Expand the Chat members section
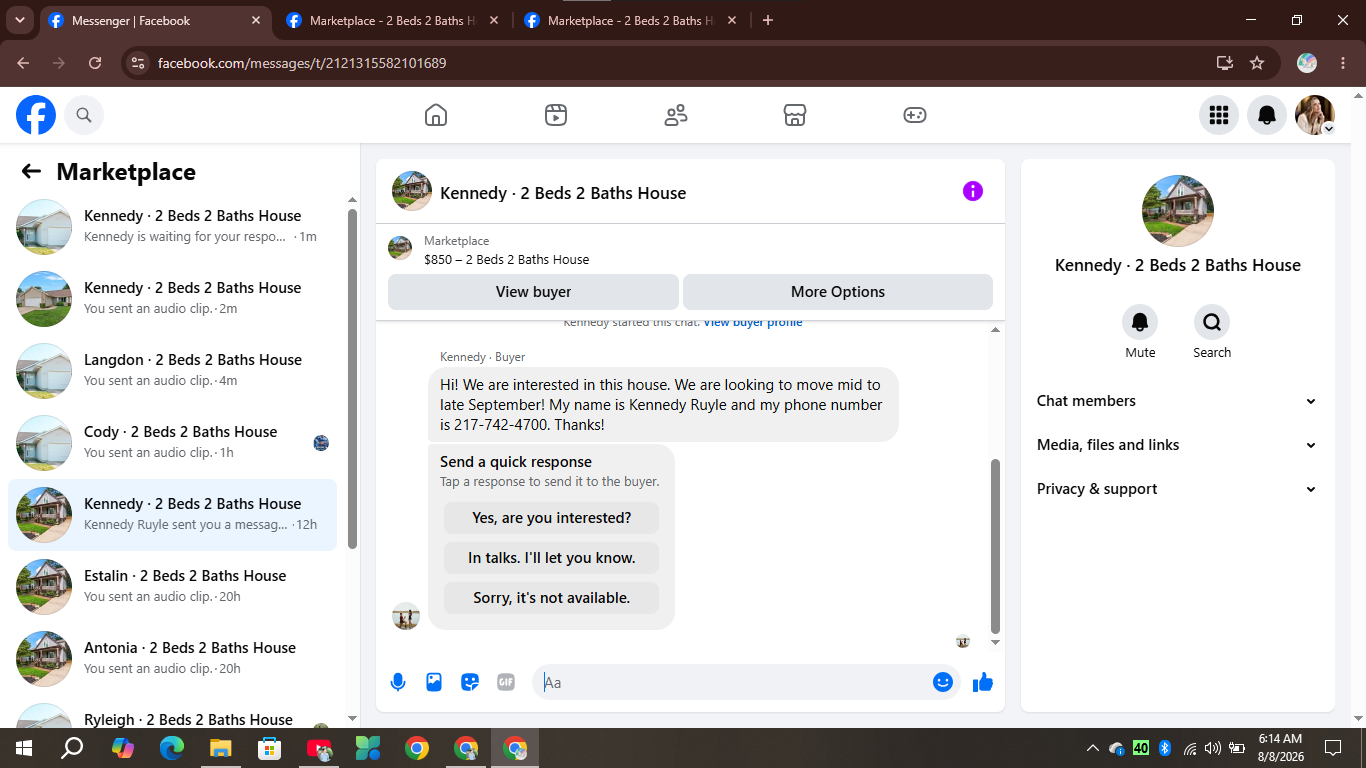Screen dimensions: 1366x768 (1178, 401)
